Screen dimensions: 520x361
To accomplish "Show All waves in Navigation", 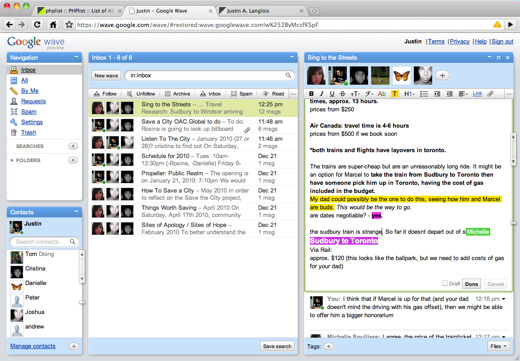I will pyautogui.click(x=24, y=80).
